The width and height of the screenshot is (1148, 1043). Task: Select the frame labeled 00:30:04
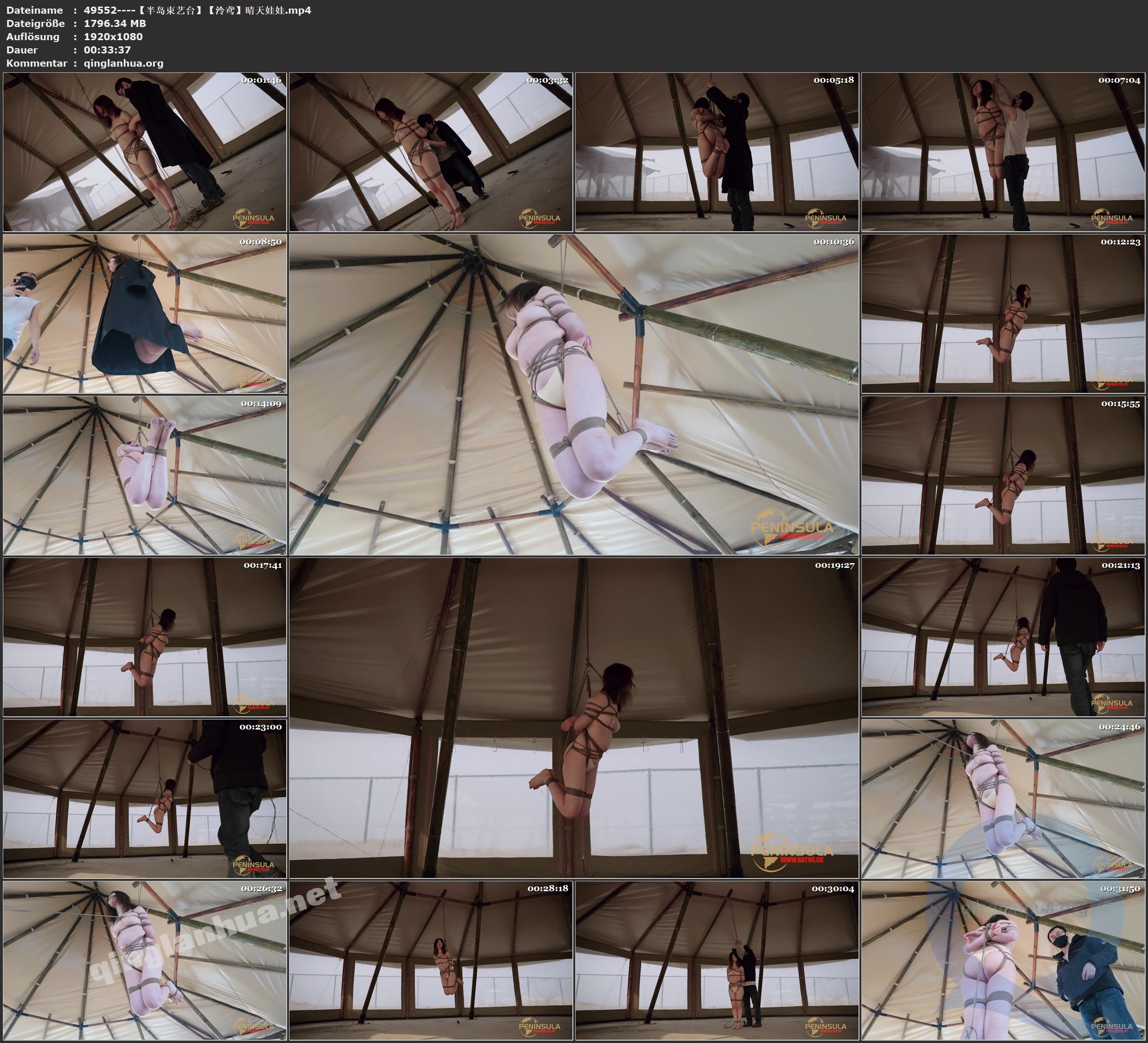tap(716, 960)
